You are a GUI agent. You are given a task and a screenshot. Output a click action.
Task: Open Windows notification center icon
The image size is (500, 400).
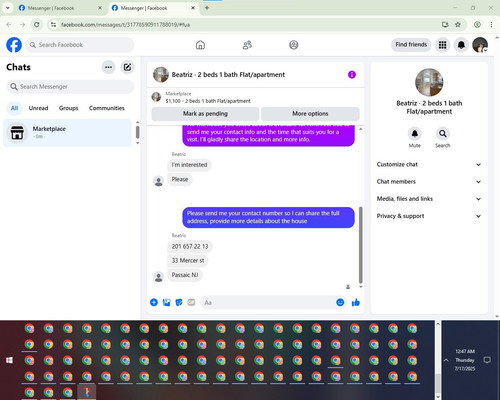point(487,360)
